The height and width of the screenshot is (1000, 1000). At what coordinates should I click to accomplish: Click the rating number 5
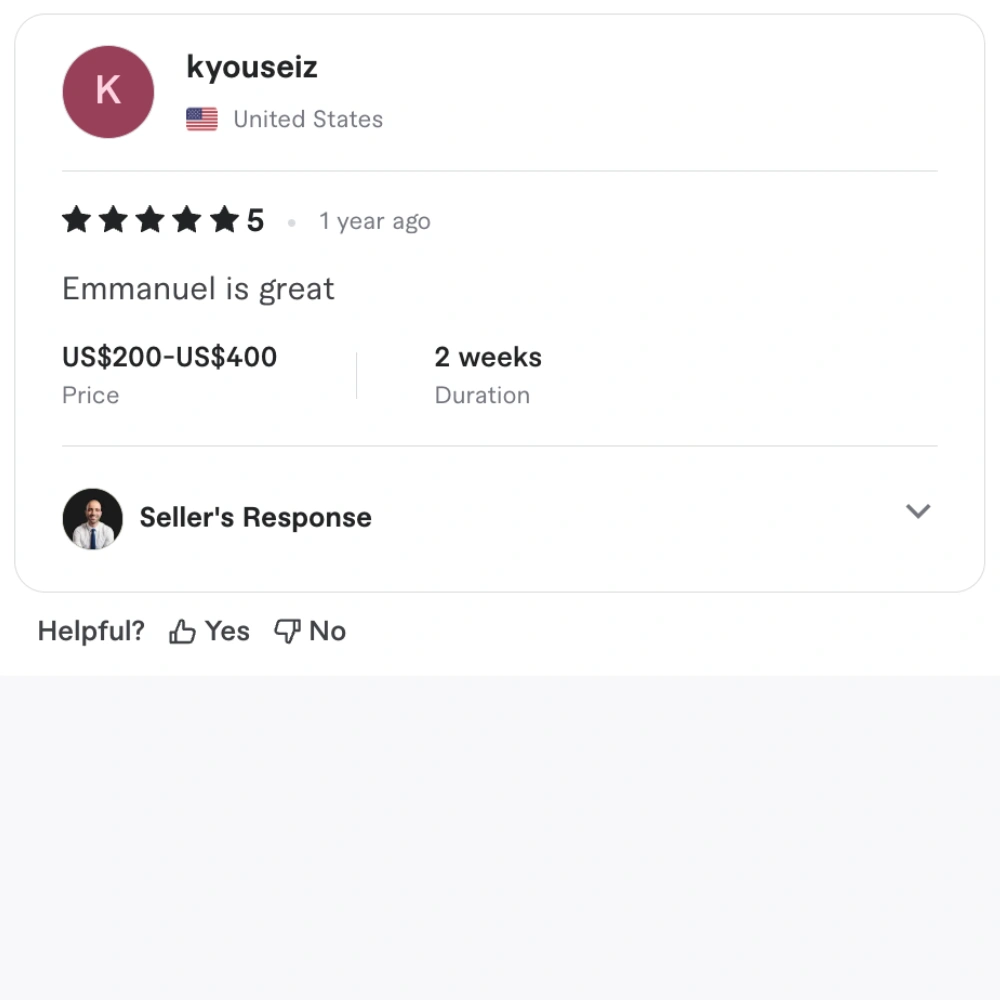pyautogui.click(x=255, y=221)
